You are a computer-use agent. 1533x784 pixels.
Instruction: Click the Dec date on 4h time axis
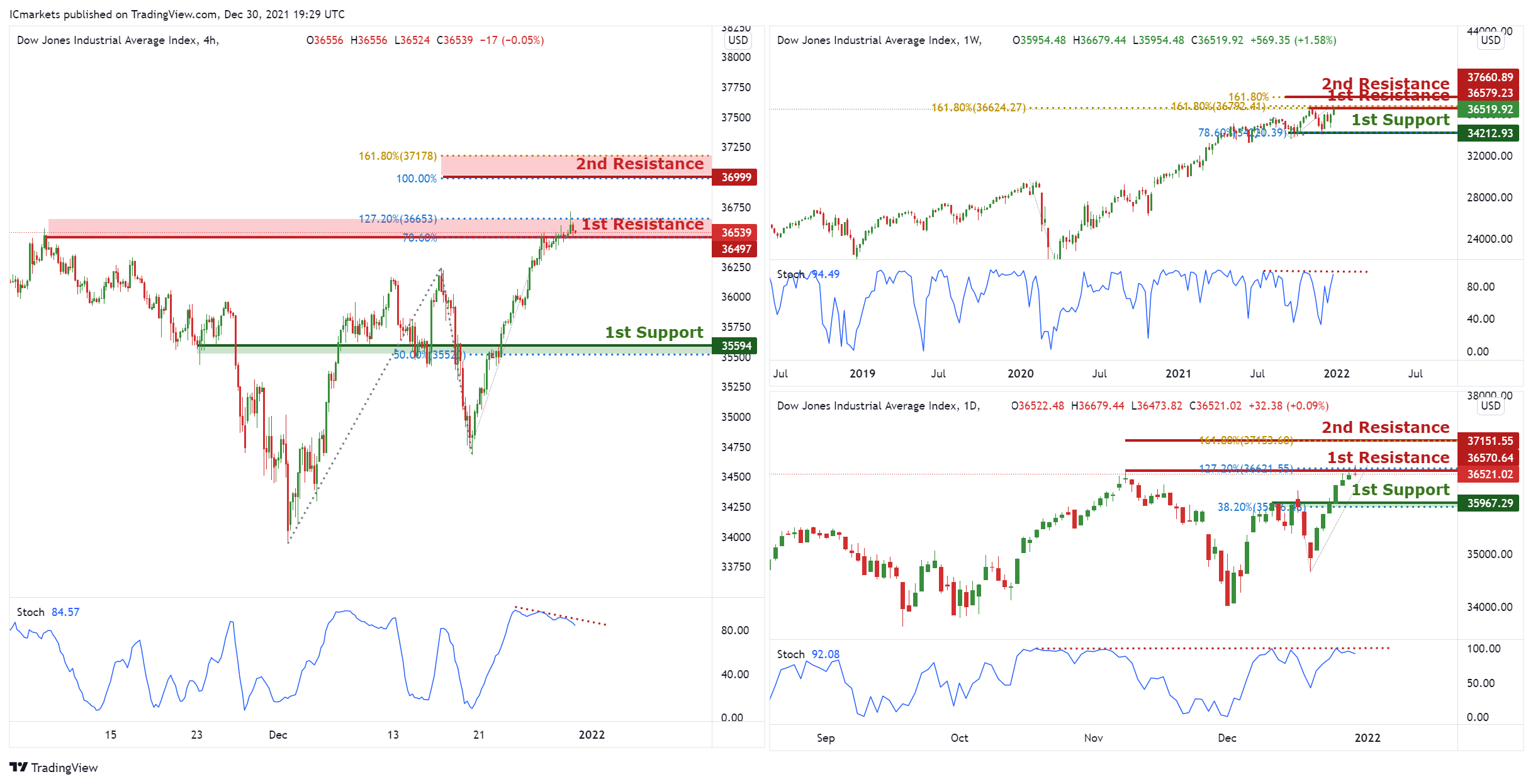coord(278,735)
